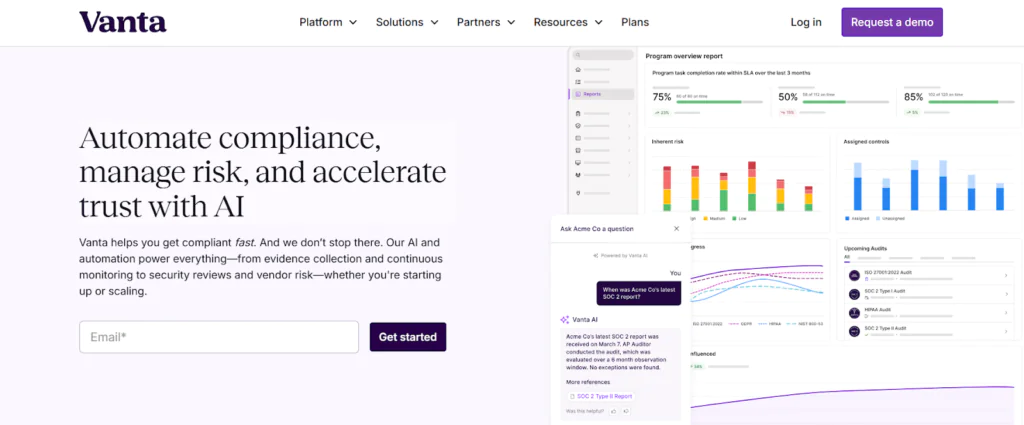
Task: Click the red 15% trend badge
Action: tap(788, 112)
